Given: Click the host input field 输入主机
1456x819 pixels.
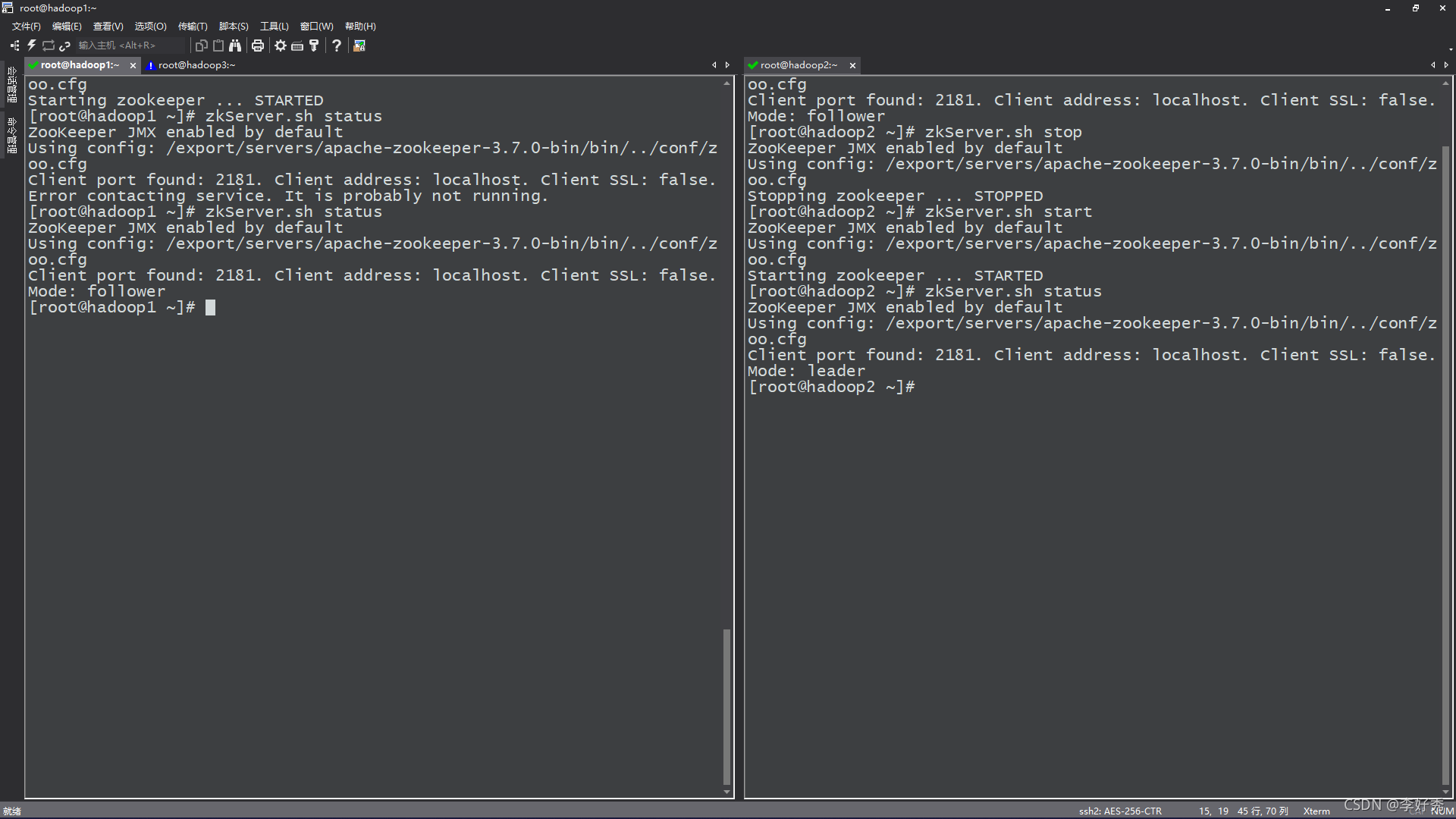Looking at the screenshot, I should coord(129,45).
